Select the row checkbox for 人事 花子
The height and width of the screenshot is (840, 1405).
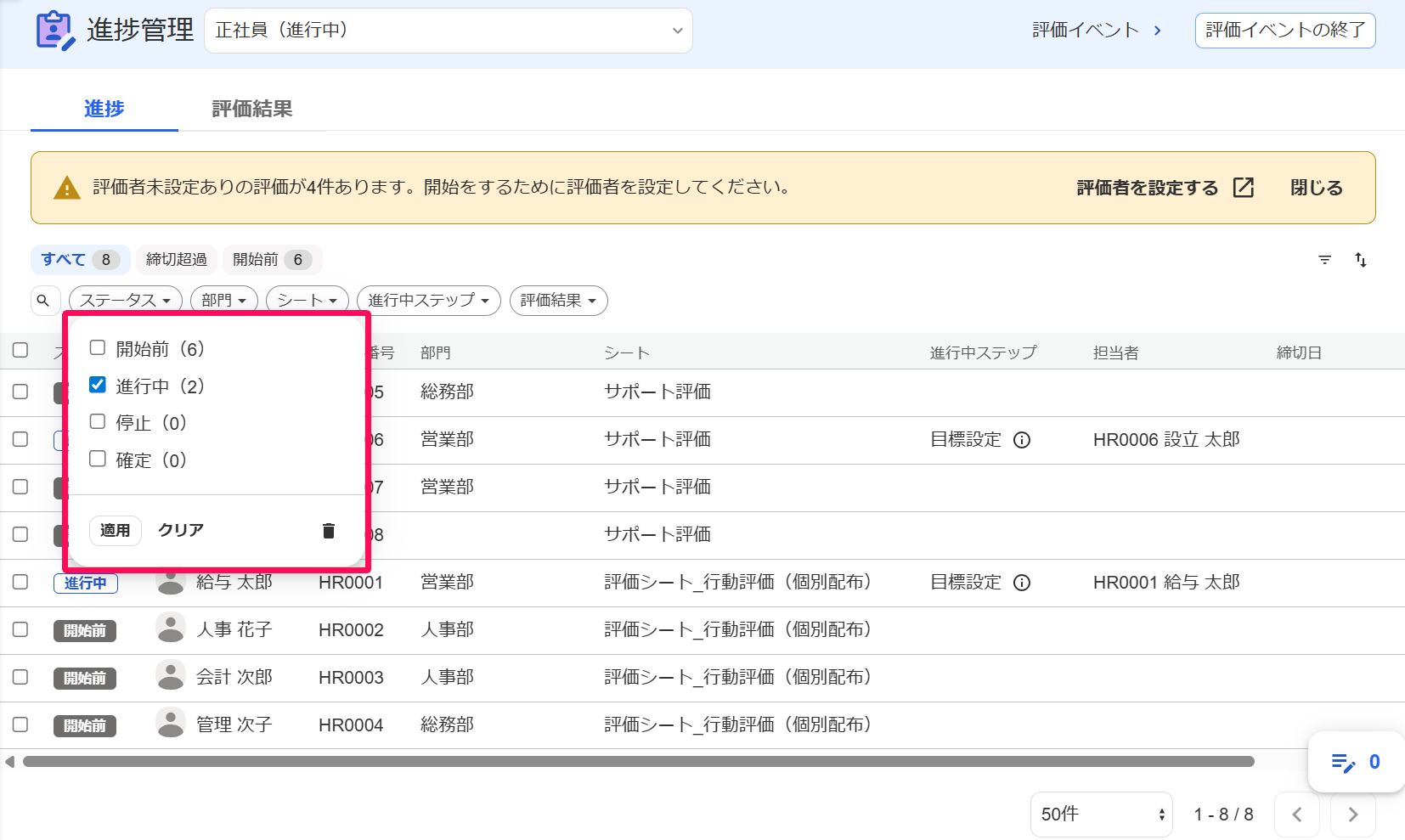pos(20,629)
